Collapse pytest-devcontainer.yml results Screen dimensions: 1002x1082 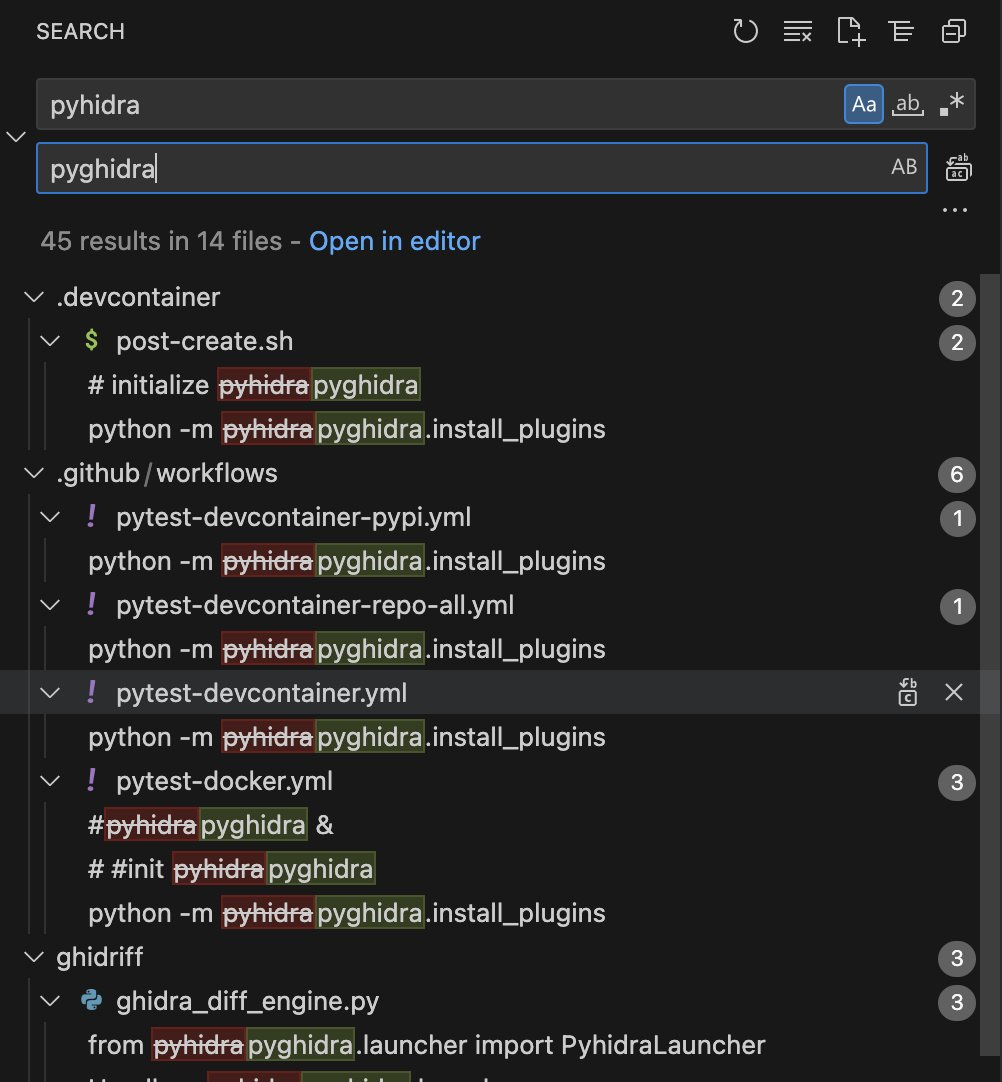[50, 693]
